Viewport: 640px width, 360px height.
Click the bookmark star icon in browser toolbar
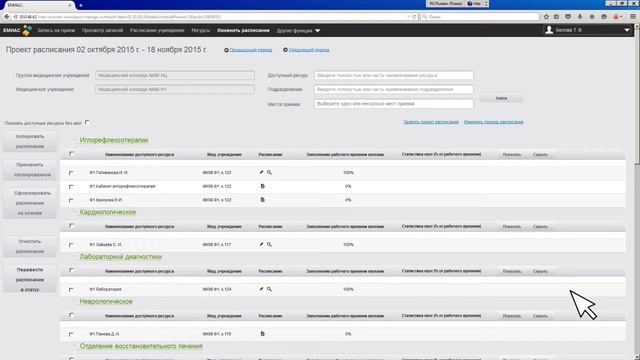coord(546,17)
